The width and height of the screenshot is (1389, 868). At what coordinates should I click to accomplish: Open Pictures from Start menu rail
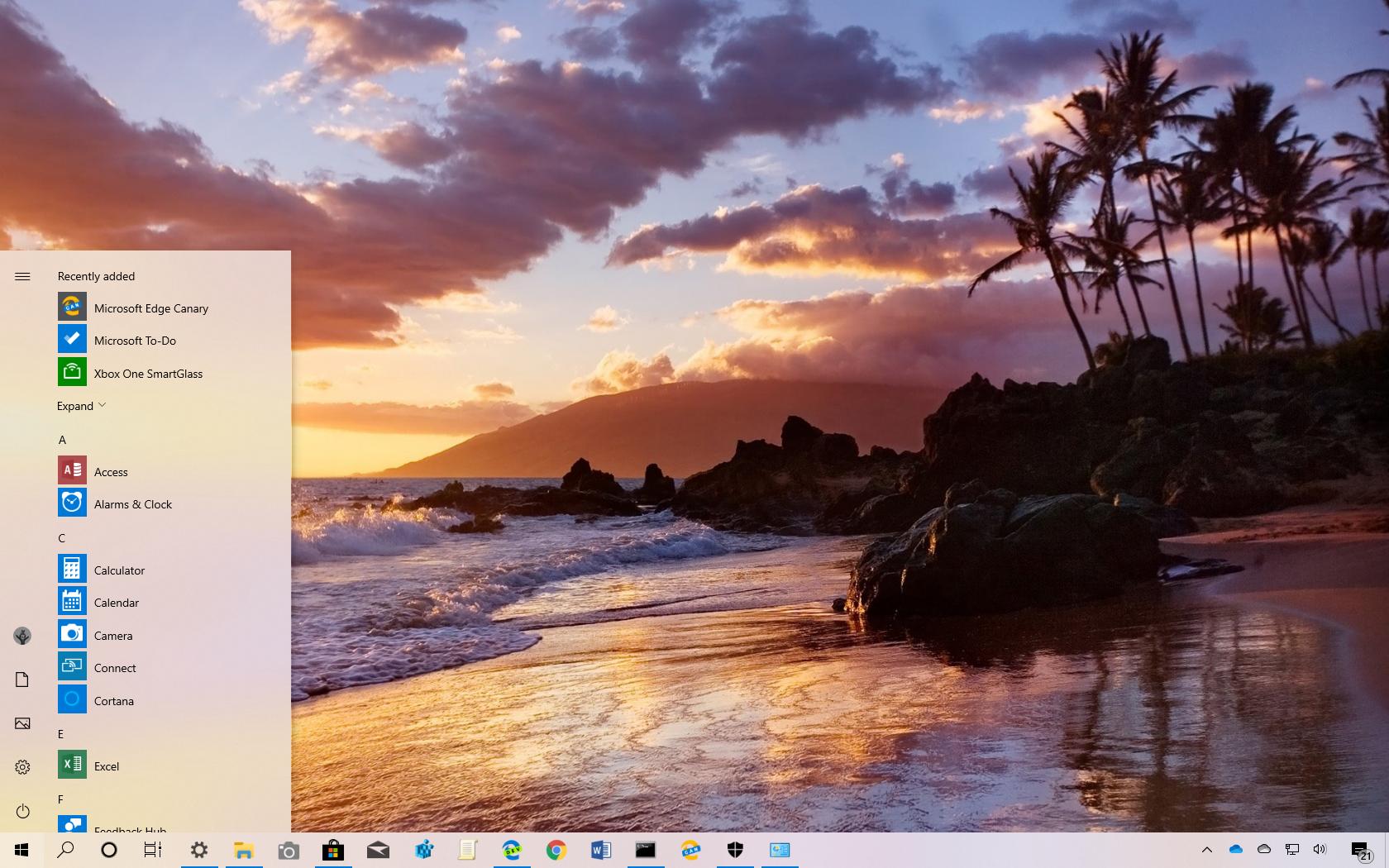click(x=22, y=723)
